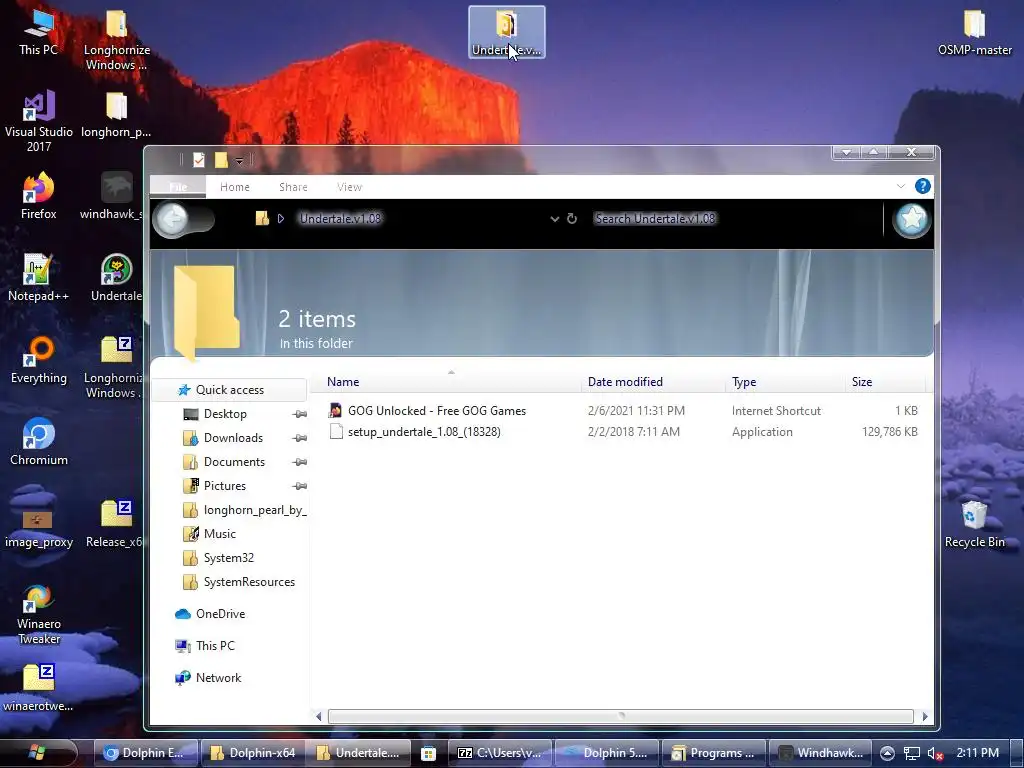This screenshot has width=1024, height=768.
Task: Open Notepad++ desktop shortcut
Action: pos(38,278)
